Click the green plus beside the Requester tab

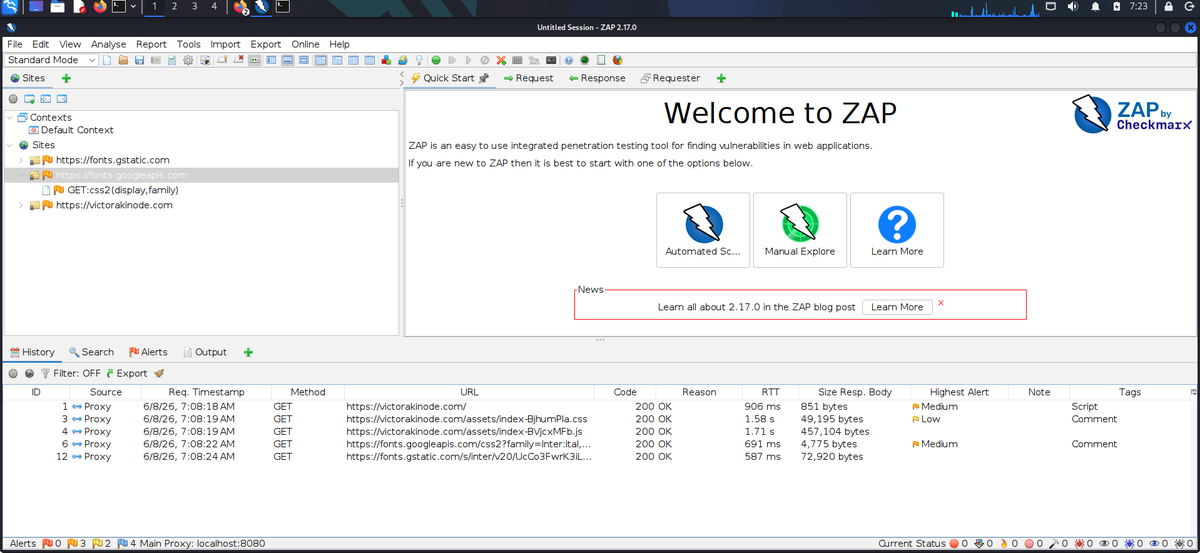point(721,78)
